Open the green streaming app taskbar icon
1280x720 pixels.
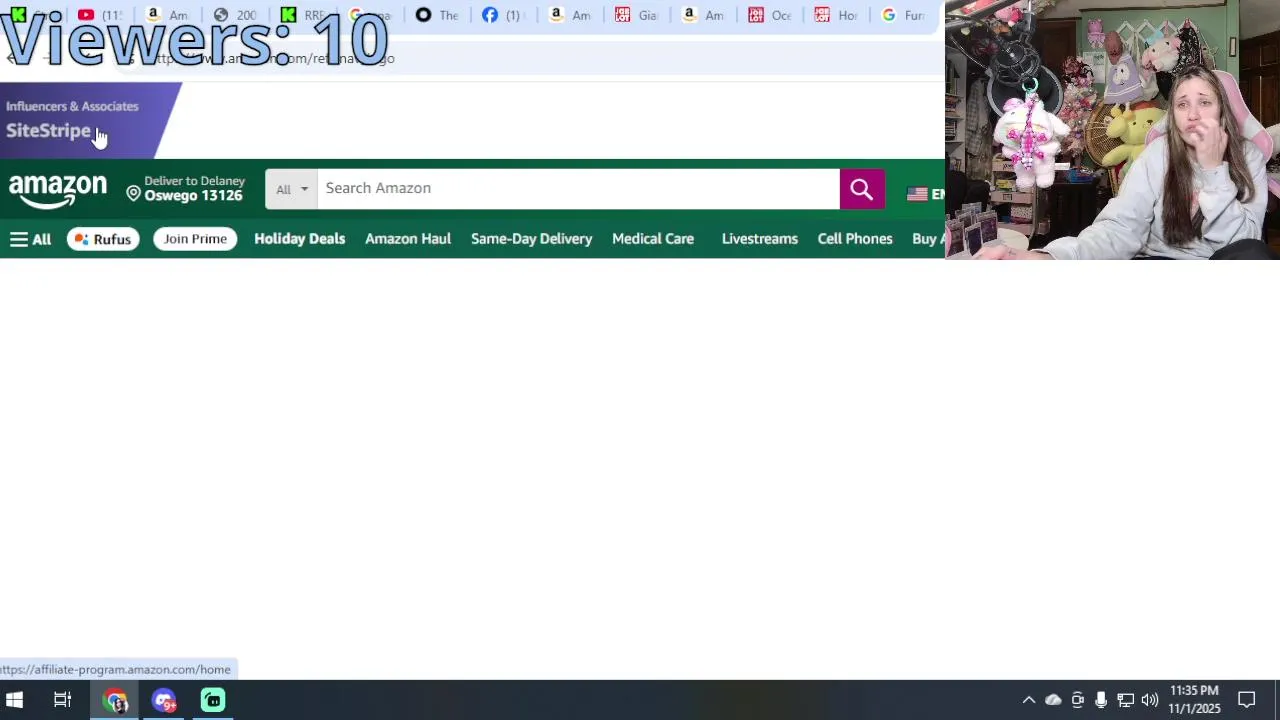point(213,700)
